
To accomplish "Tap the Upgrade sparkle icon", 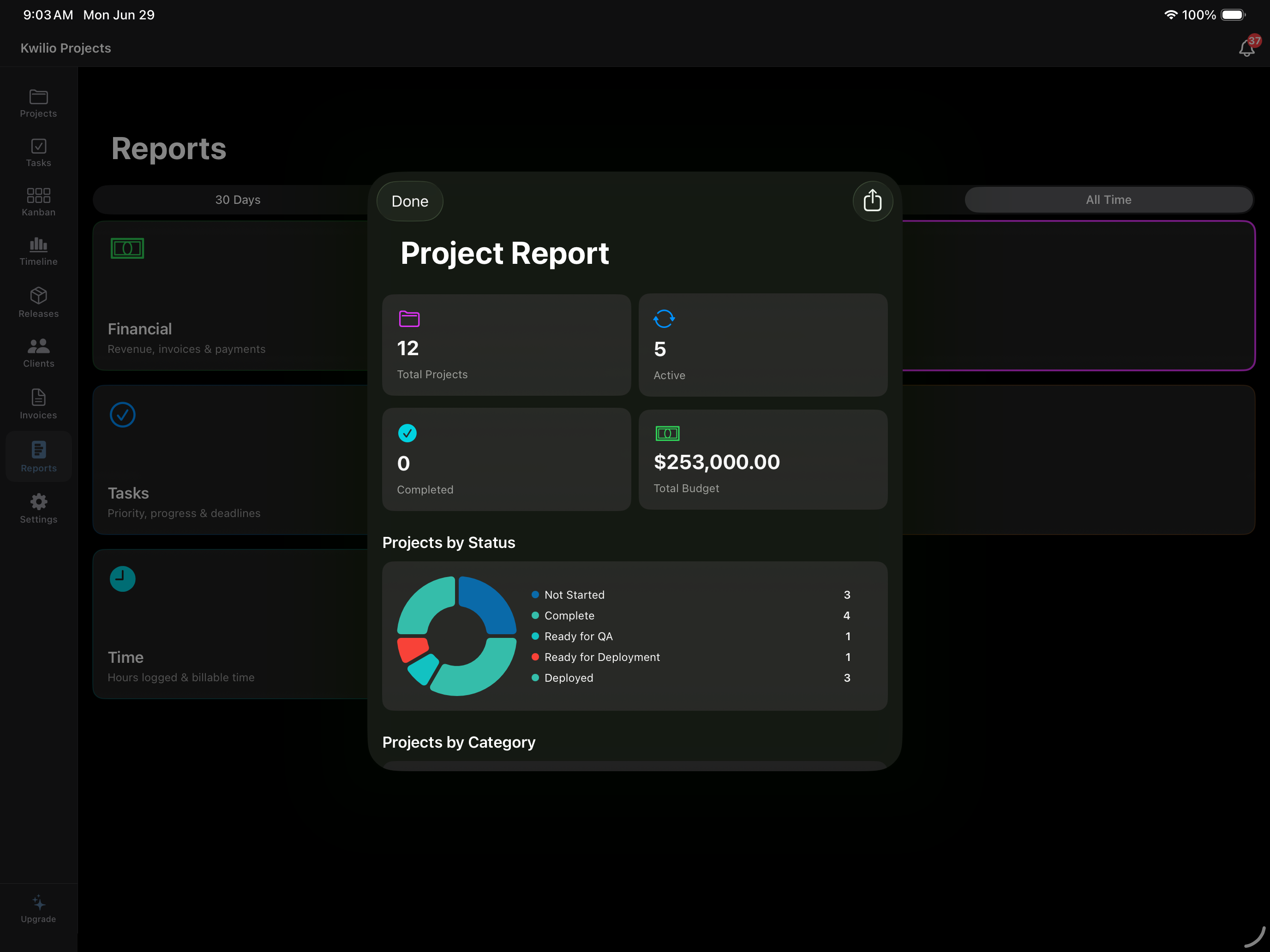I will pos(38,903).
